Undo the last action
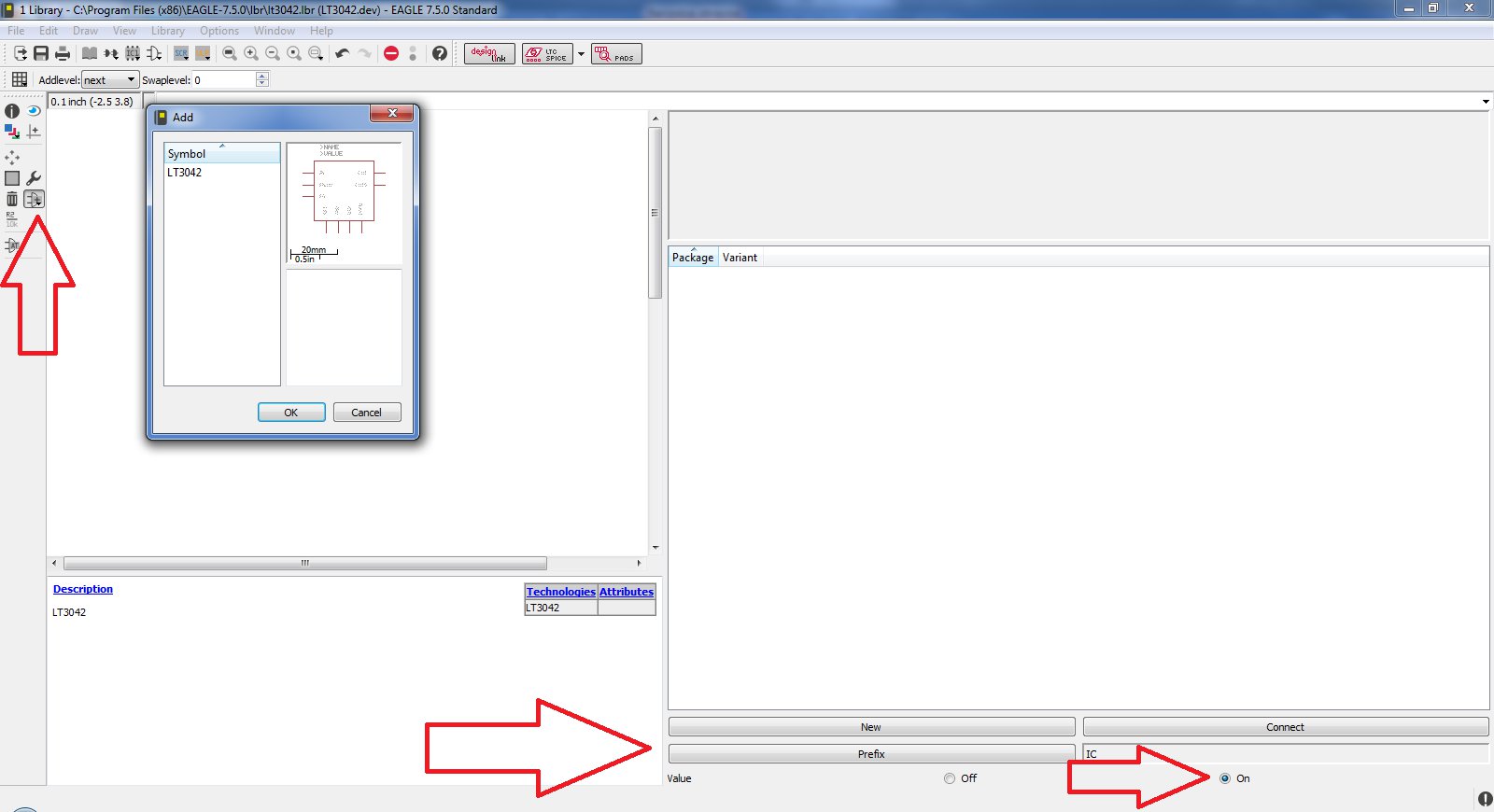The width and height of the screenshot is (1494, 812). (343, 54)
